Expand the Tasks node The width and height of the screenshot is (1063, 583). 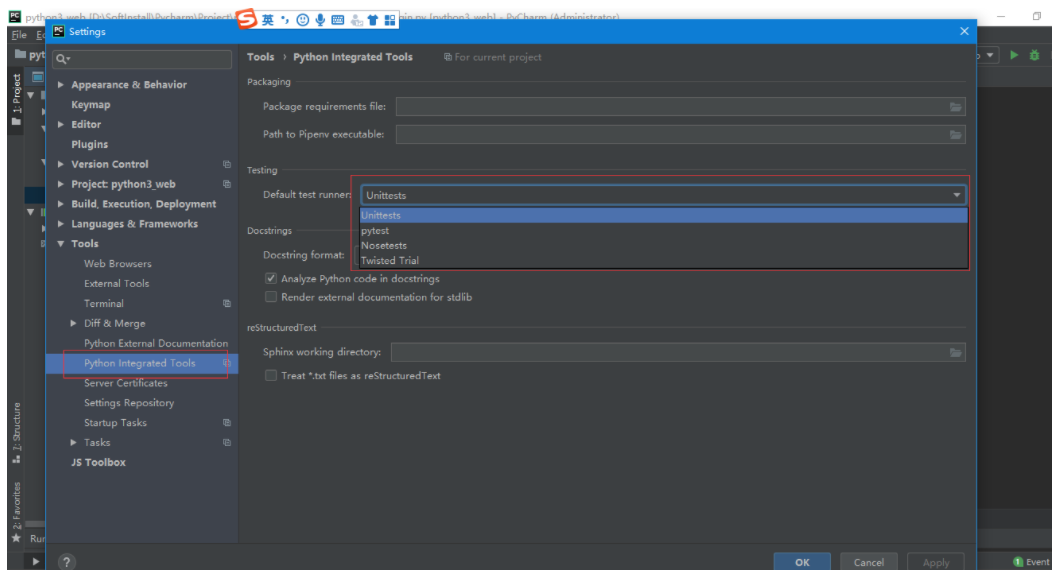(x=73, y=443)
